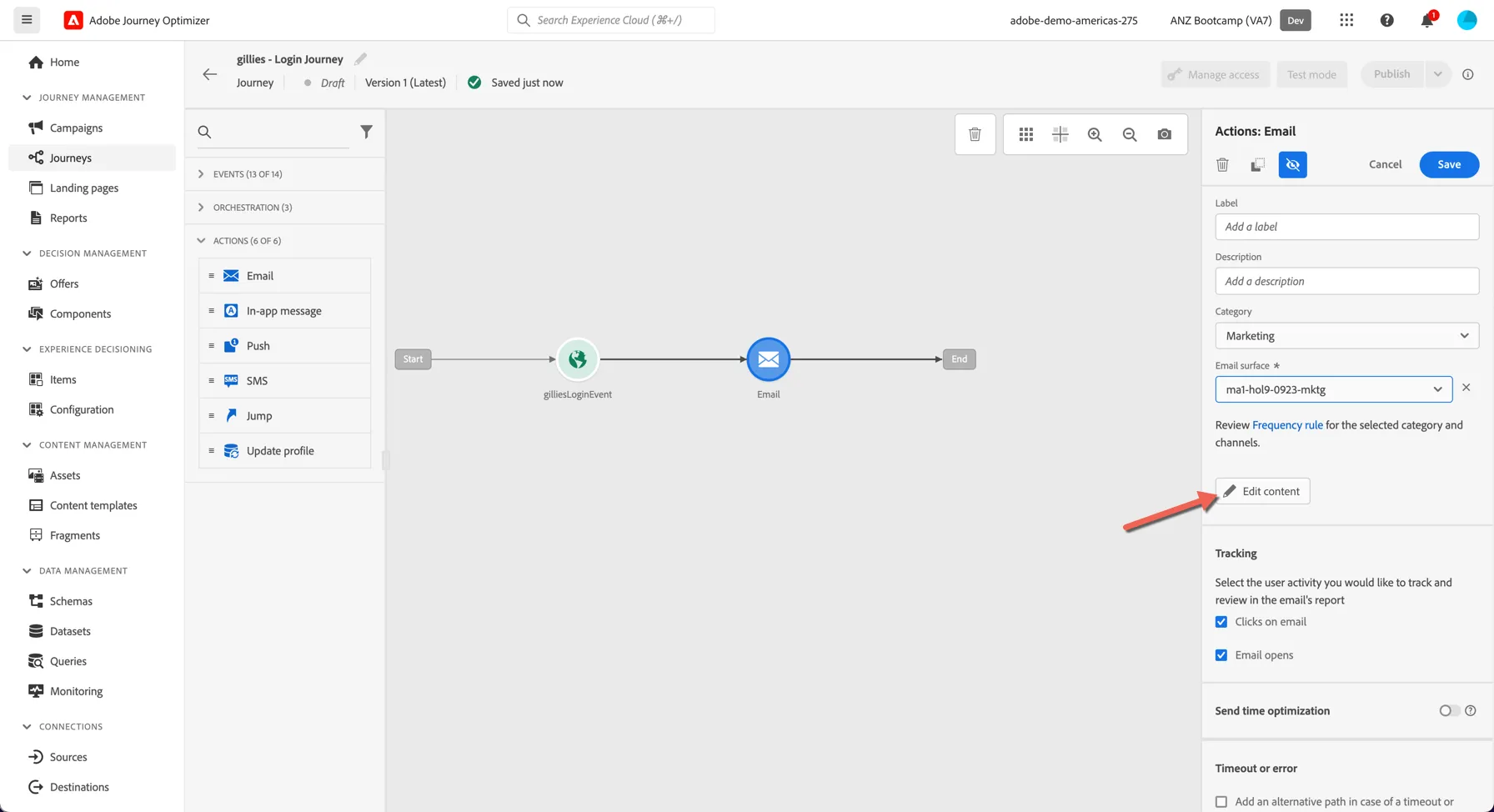This screenshot has width=1494, height=812.
Task: Open the help question mark icon
Action: pyautogui.click(x=1387, y=20)
